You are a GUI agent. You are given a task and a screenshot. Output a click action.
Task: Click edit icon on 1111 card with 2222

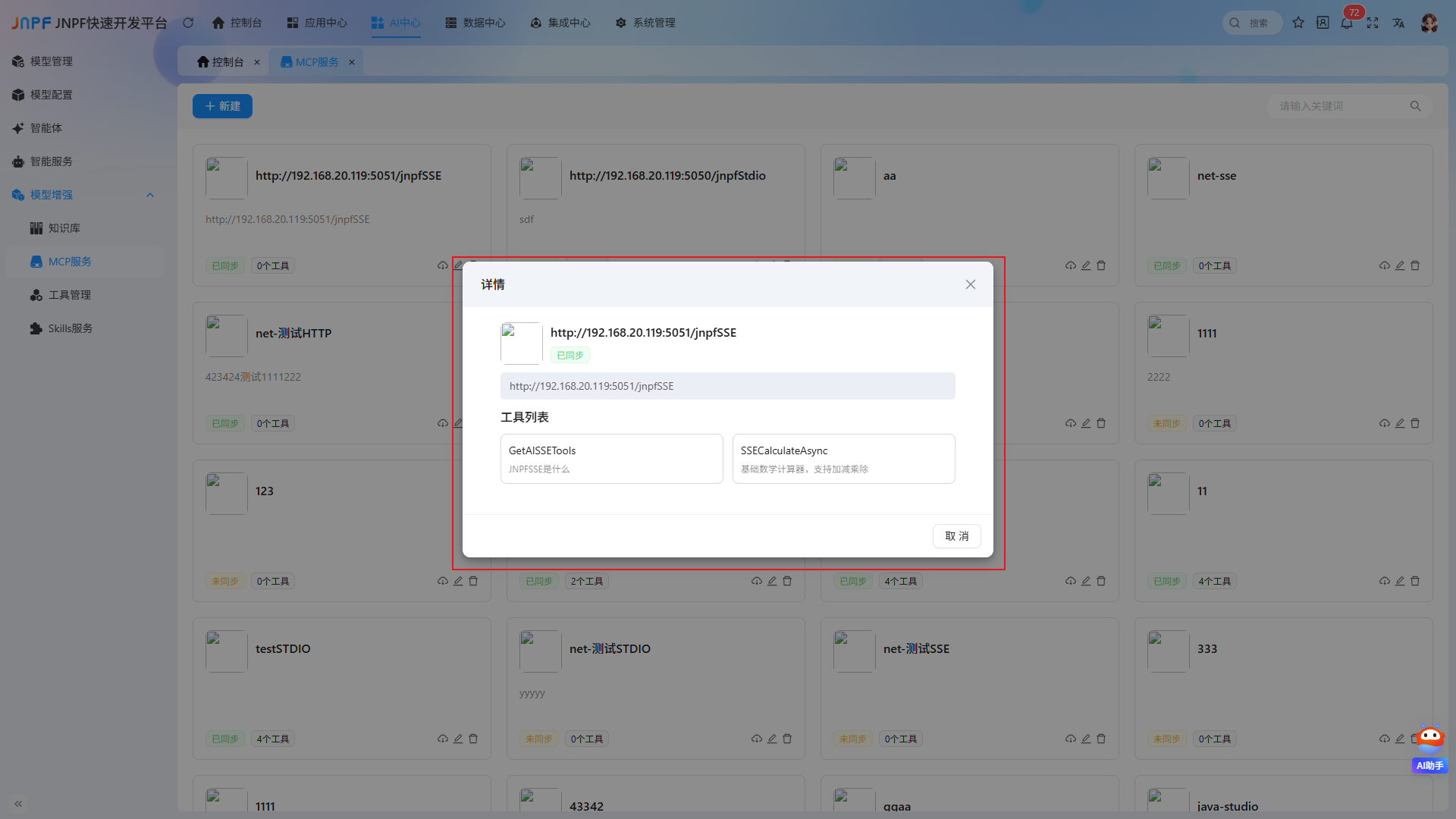click(1400, 423)
